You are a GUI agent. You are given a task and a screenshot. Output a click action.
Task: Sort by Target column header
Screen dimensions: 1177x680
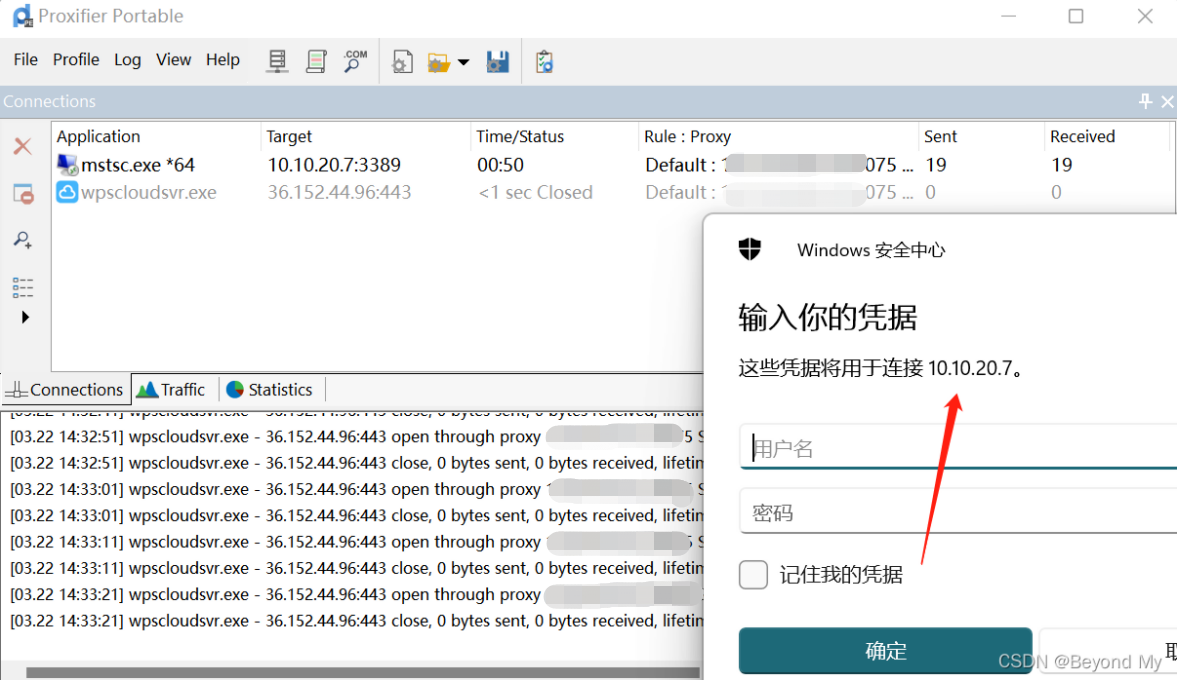[x=366, y=137]
